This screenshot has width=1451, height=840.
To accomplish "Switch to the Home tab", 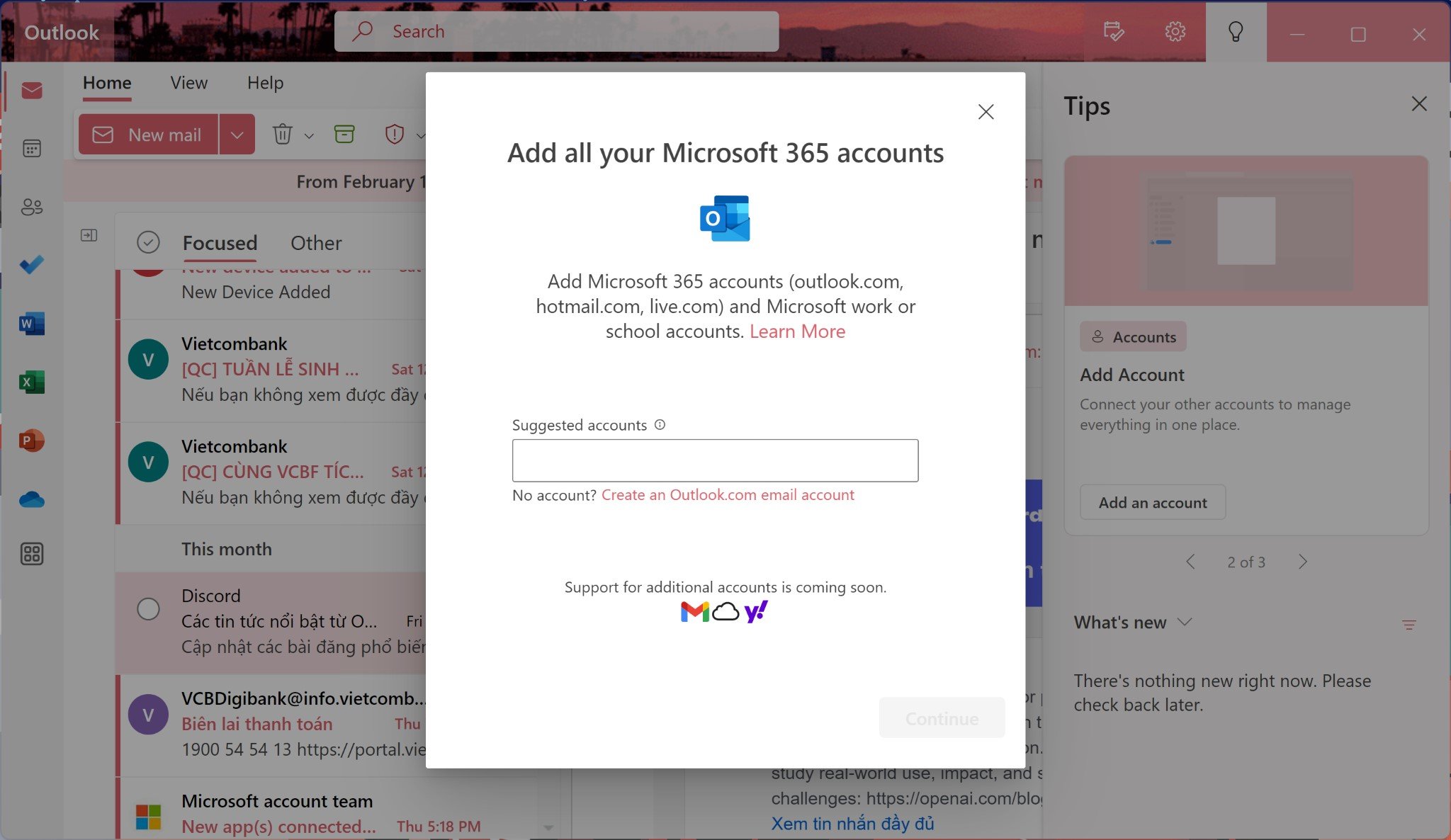I will pos(107,83).
